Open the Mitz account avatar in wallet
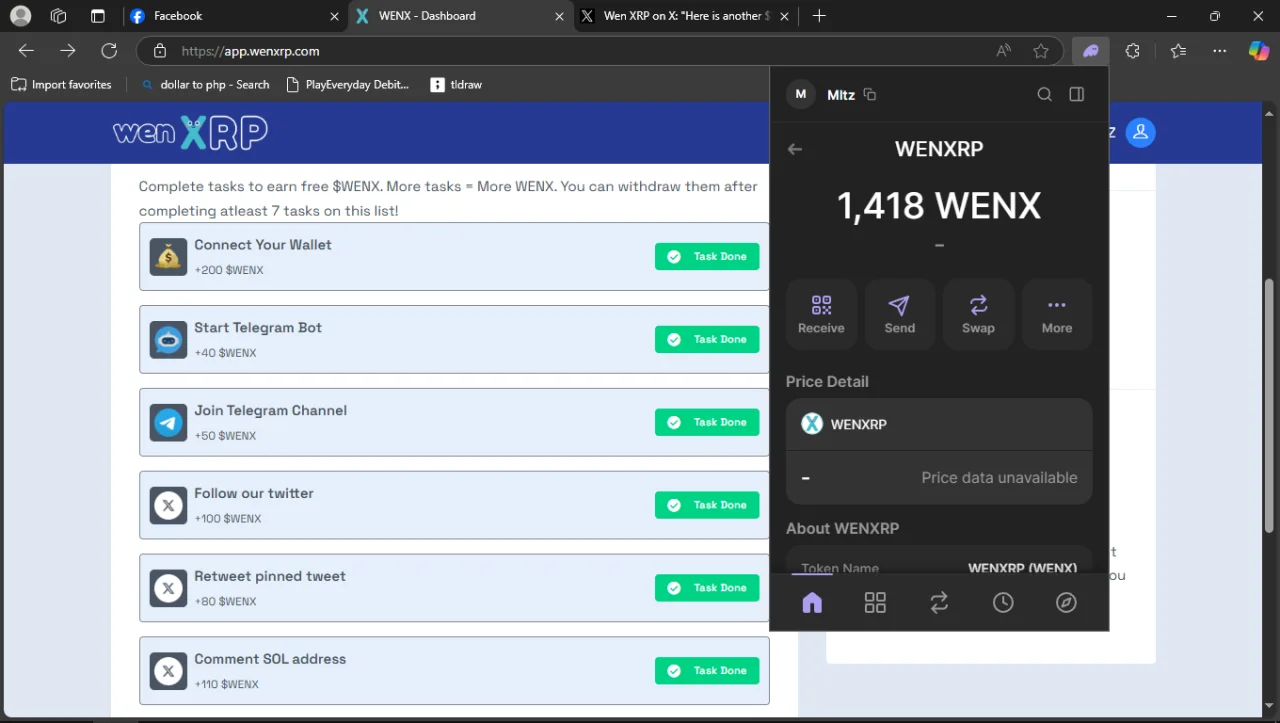1280x723 pixels. pos(800,94)
